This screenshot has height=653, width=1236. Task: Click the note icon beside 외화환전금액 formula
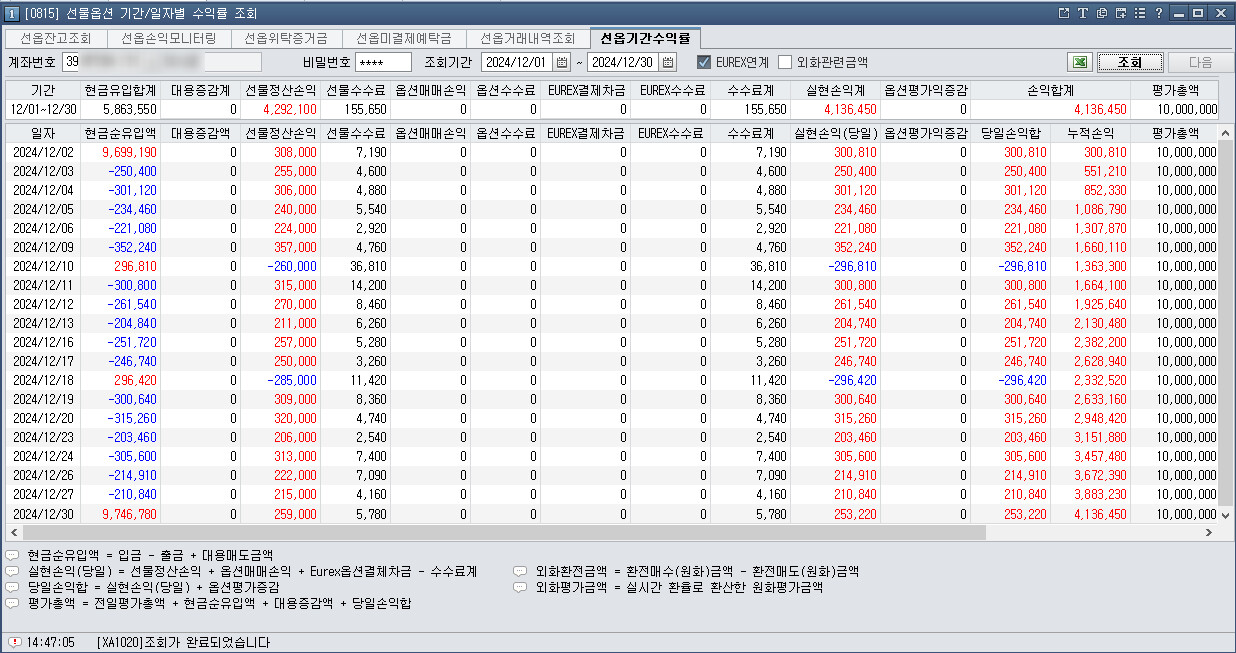(x=520, y=571)
